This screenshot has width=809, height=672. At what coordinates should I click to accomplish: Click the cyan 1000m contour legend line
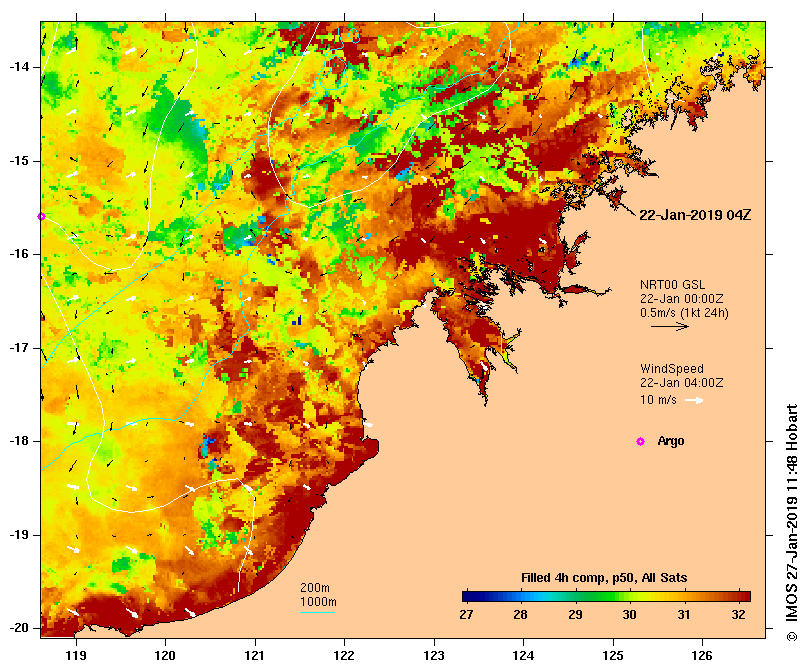(317, 613)
